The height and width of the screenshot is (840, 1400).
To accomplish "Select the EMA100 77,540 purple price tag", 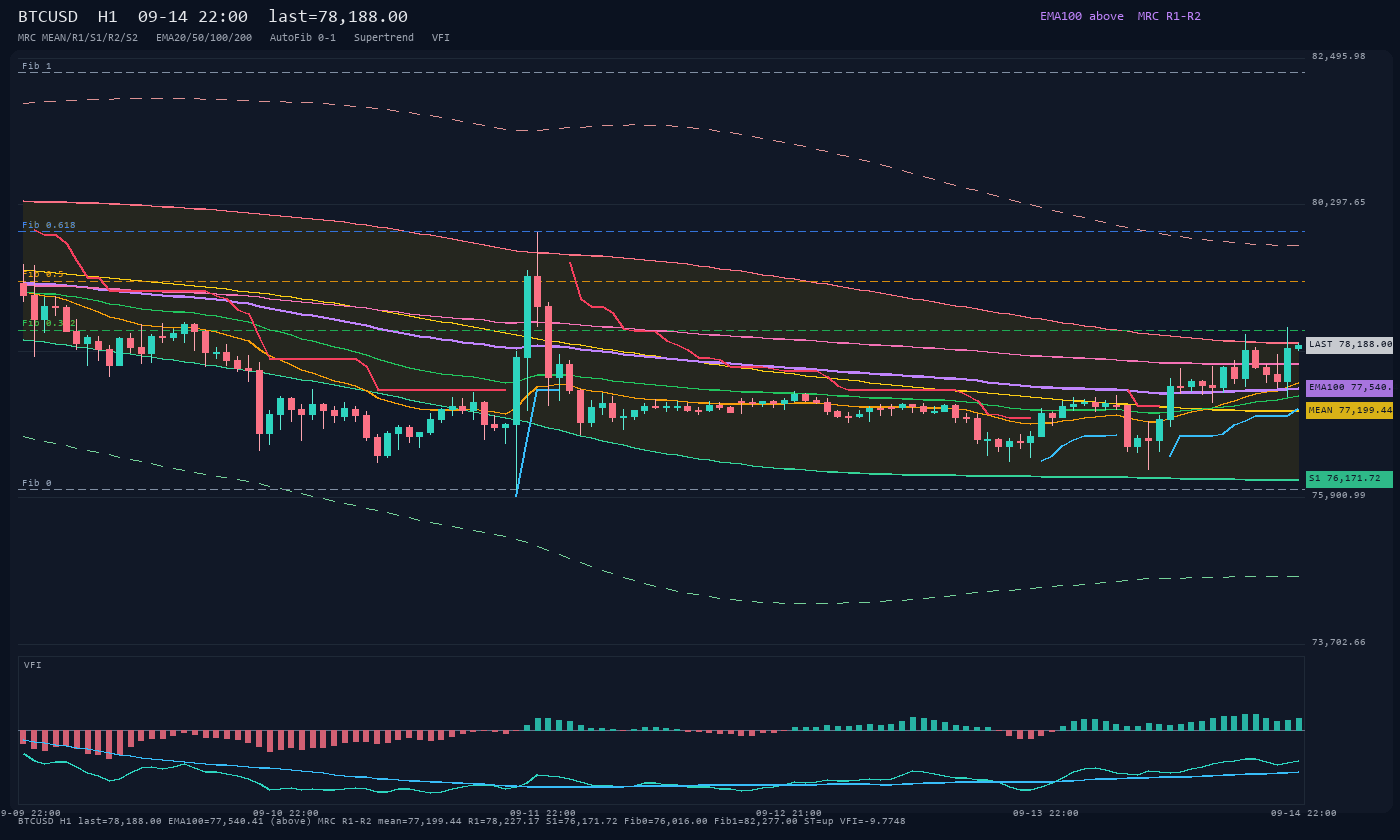I will tap(1349, 387).
